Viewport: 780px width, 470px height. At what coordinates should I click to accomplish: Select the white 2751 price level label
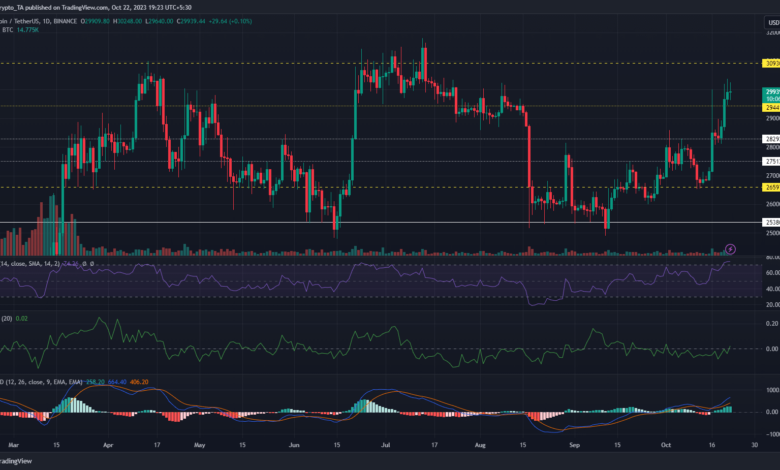[x=771, y=161]
